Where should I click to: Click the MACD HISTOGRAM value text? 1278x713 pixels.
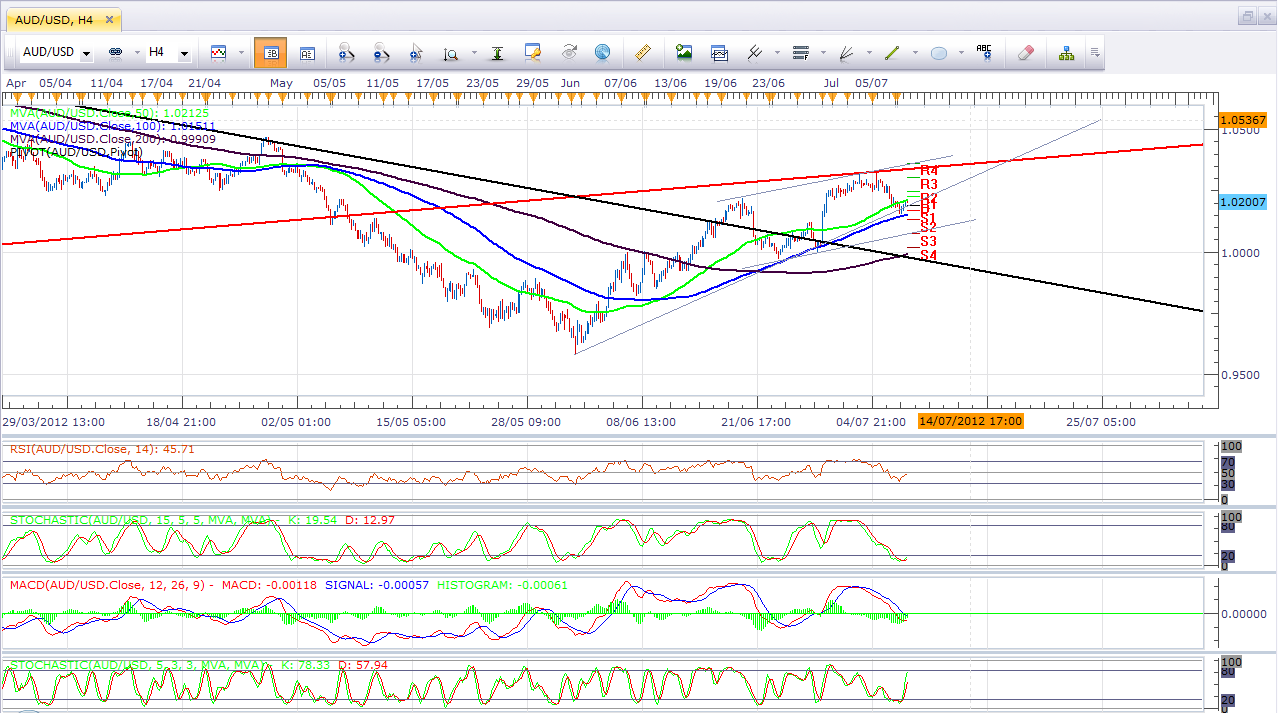click(504, 584)
